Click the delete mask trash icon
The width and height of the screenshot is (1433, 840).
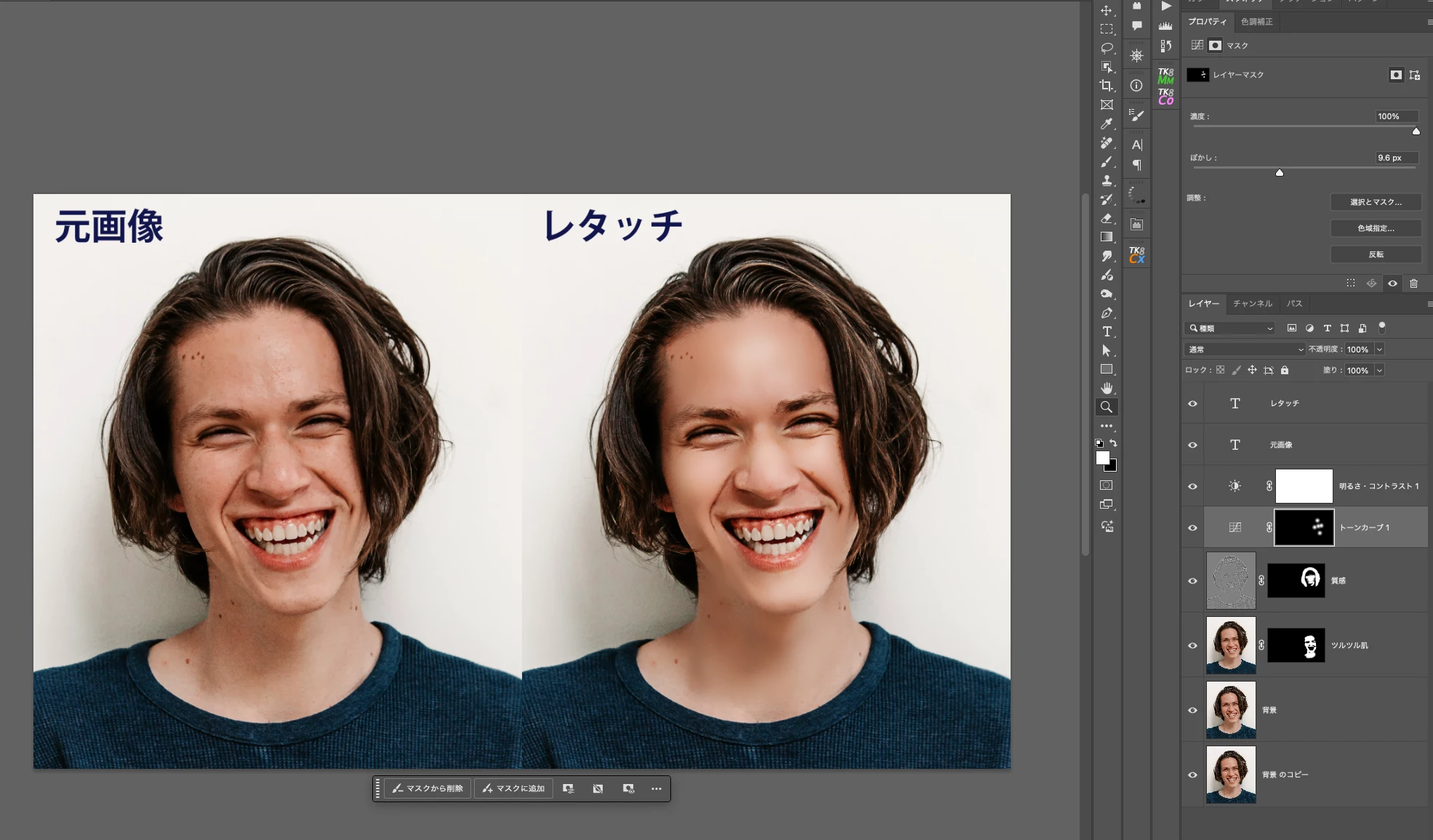tap(1413, 283)
